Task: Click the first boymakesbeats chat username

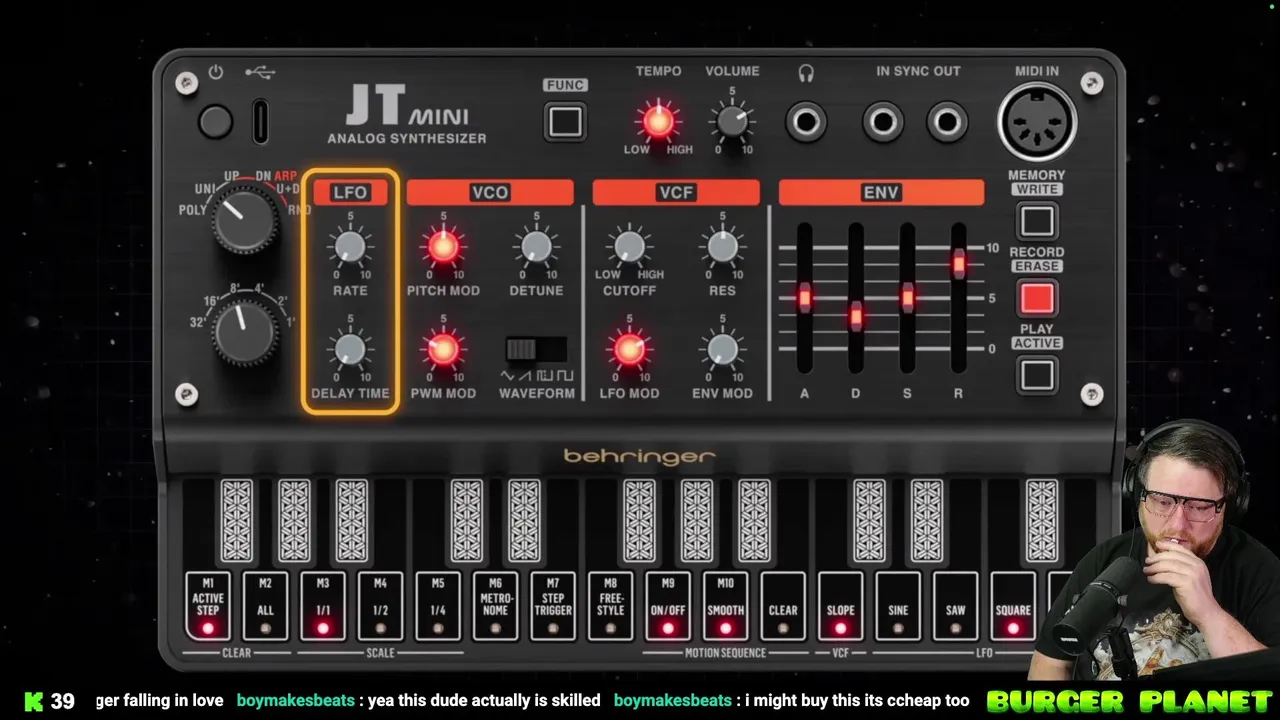Action: point(296,701)
